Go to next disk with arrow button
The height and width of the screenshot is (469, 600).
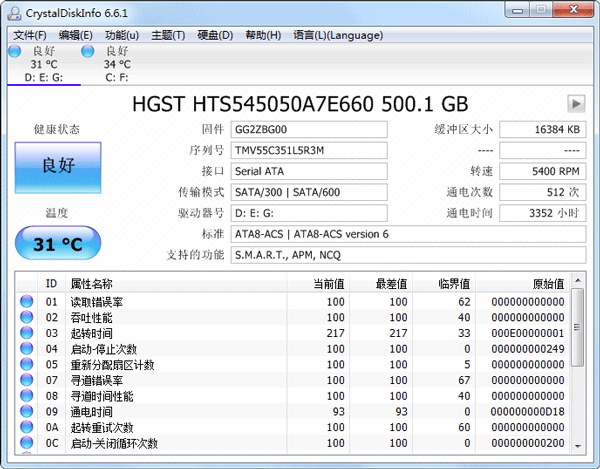576,104
